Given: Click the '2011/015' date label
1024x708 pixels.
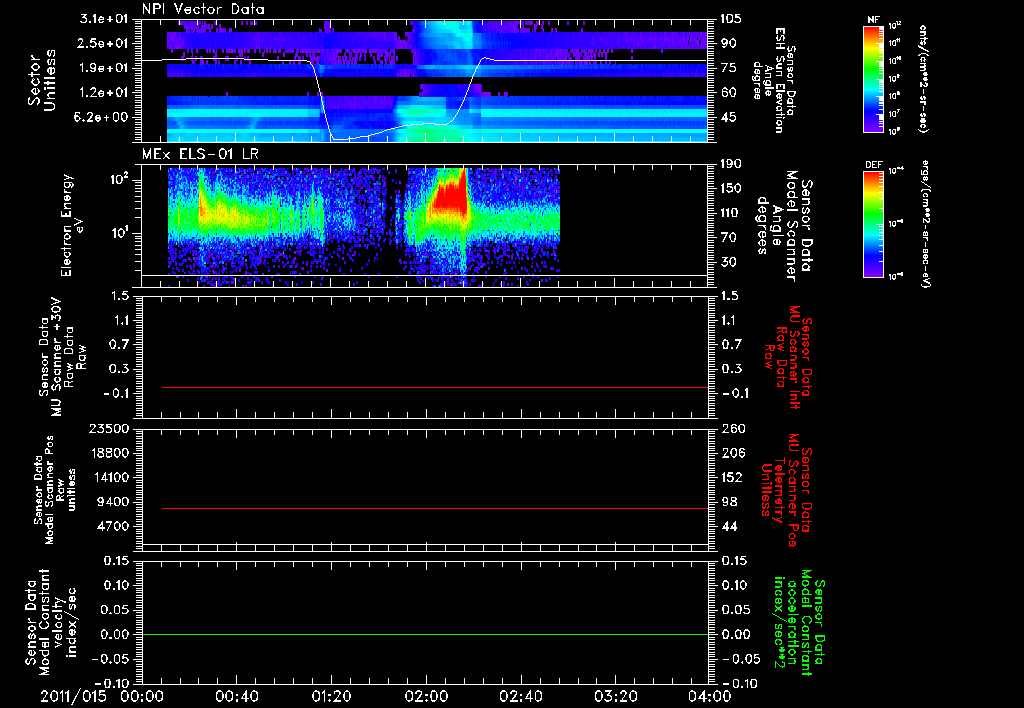Looking at the screenshot, I should coord(73,696).
